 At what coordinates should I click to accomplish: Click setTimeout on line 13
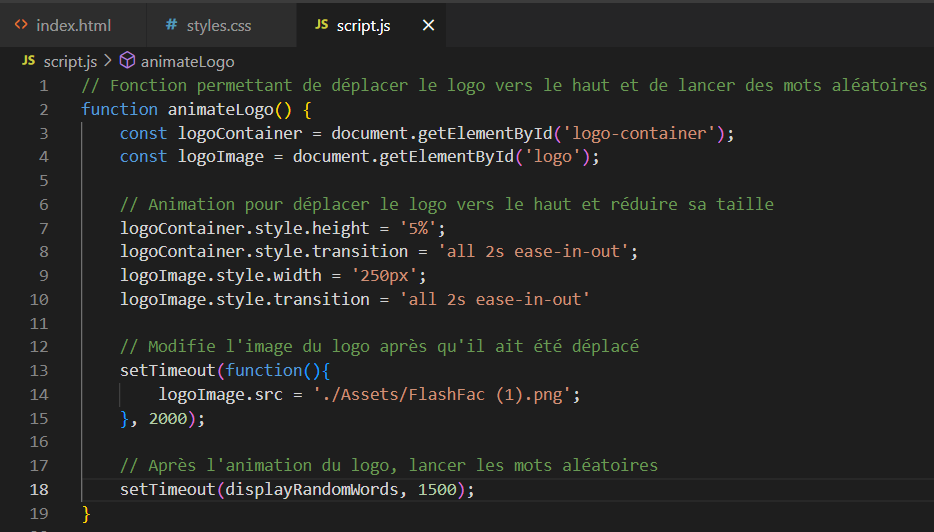pyautogui.click(x=167, y=371)
